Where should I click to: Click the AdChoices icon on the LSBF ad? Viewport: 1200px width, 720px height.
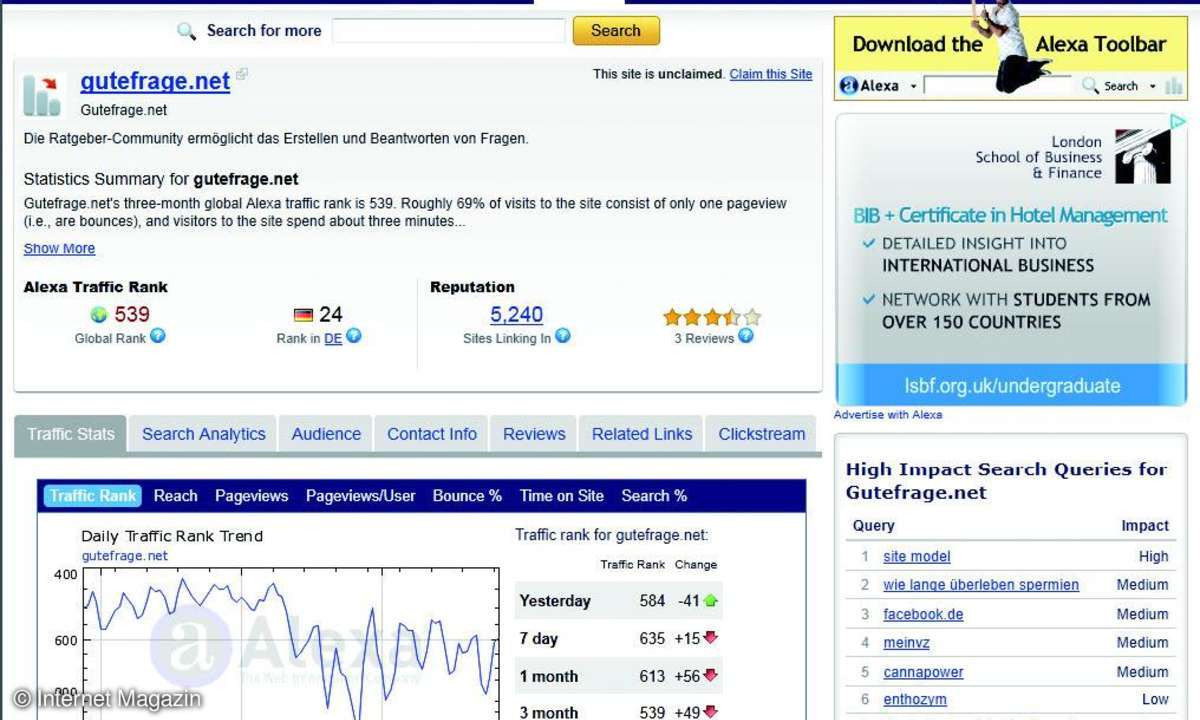[1177, 122]
